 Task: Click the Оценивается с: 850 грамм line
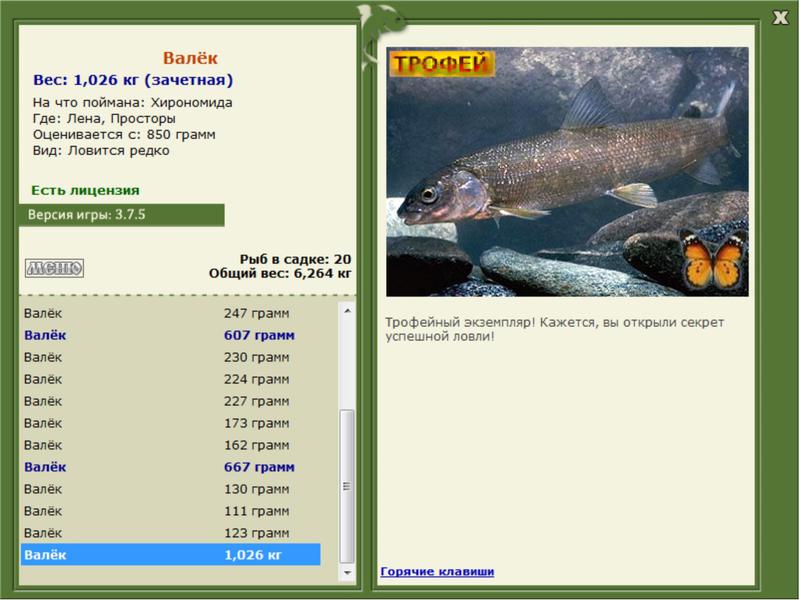tap(124, 135)
